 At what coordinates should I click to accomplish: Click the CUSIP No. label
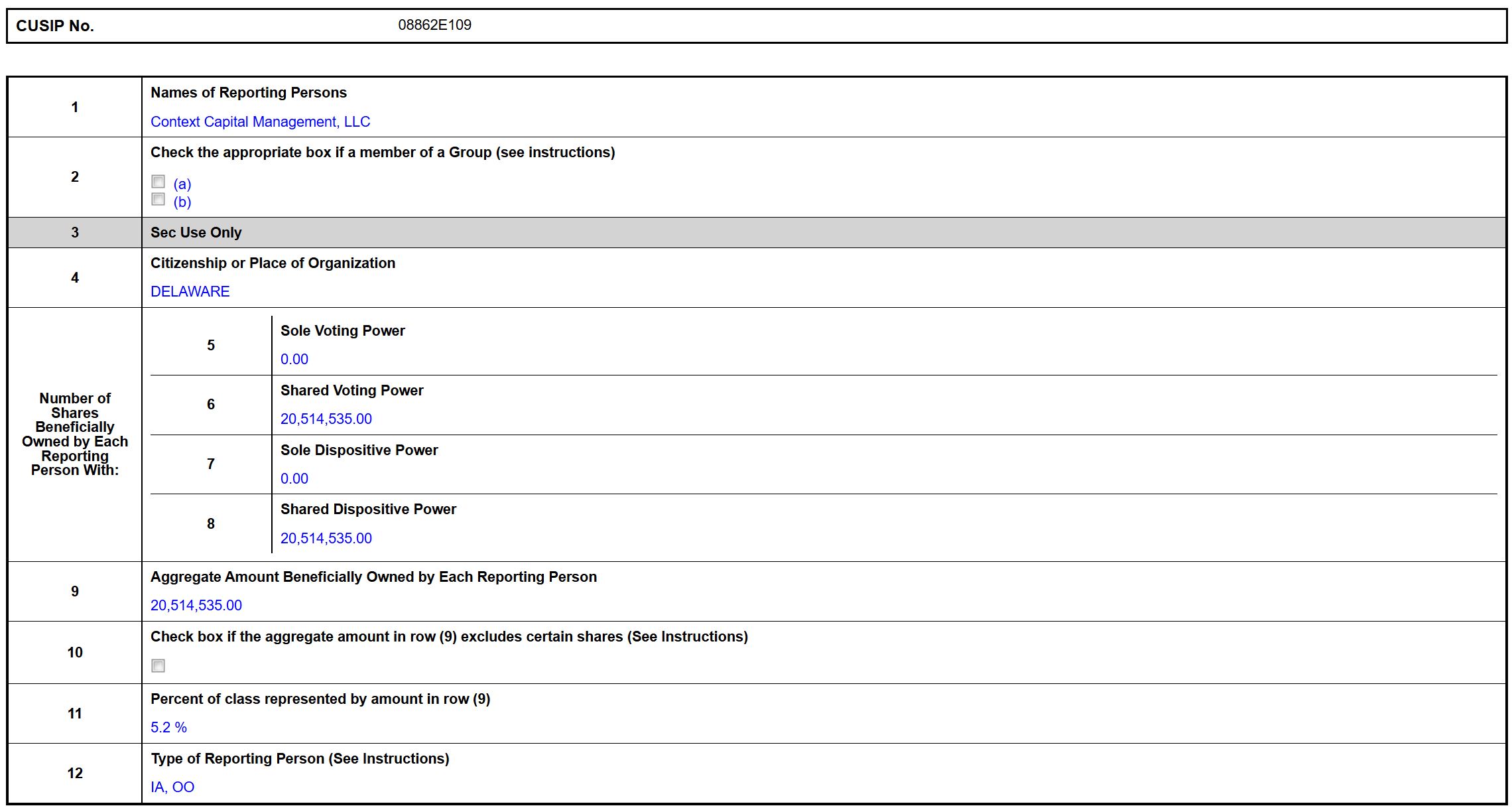[55, 26]
